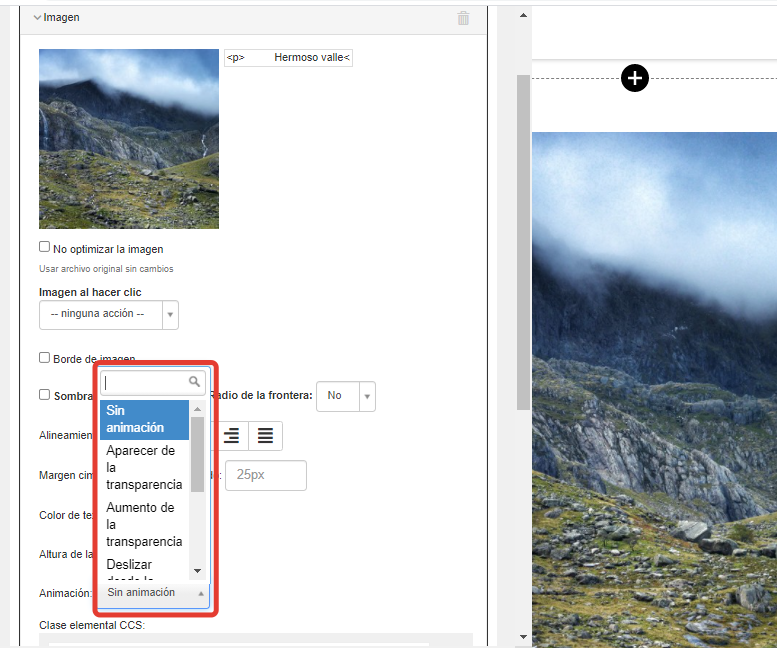
Task: Choose Aparecer de la transparencia option
Action: (x=144, y=468)
